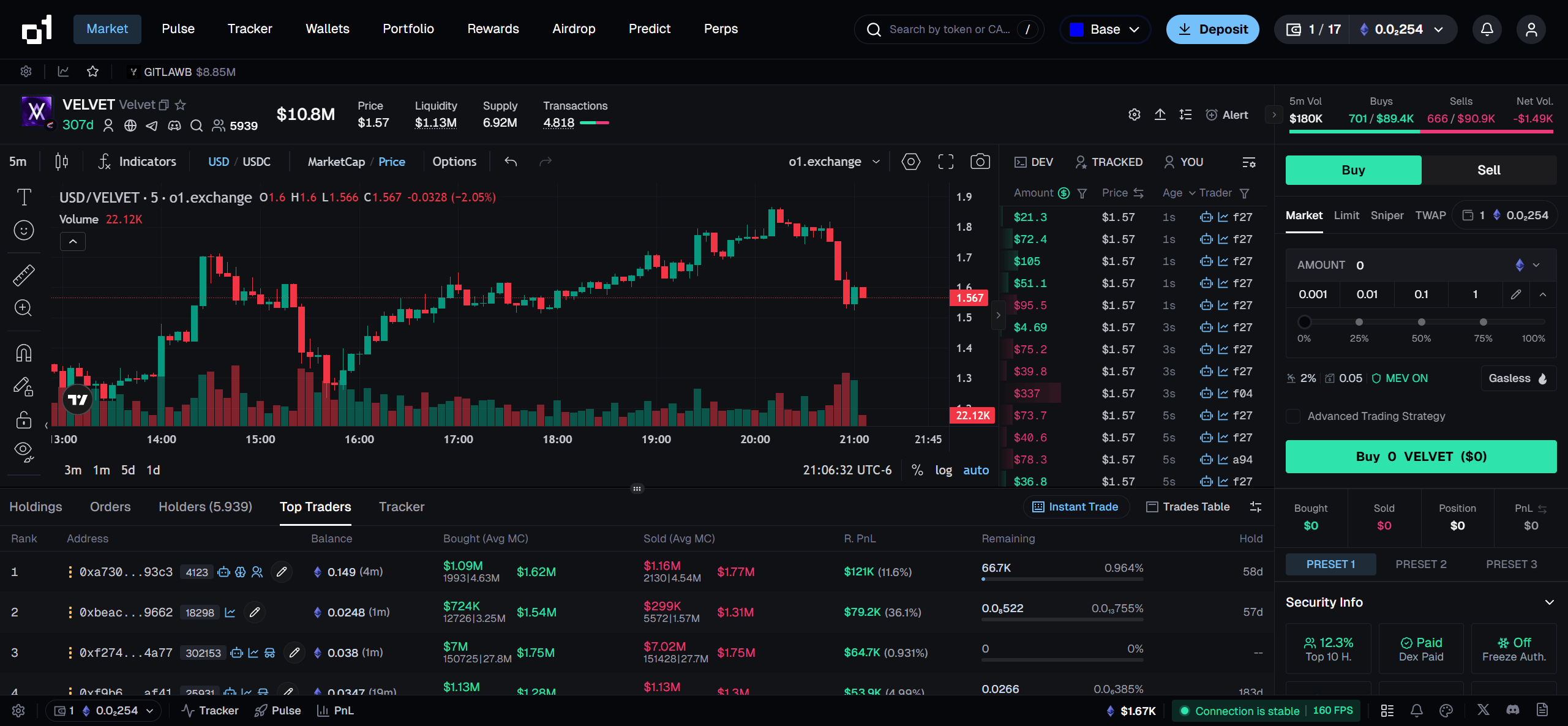Open notifications bell in top bar
This screenshot has height=726, width=1568.
coord(1487,29)
